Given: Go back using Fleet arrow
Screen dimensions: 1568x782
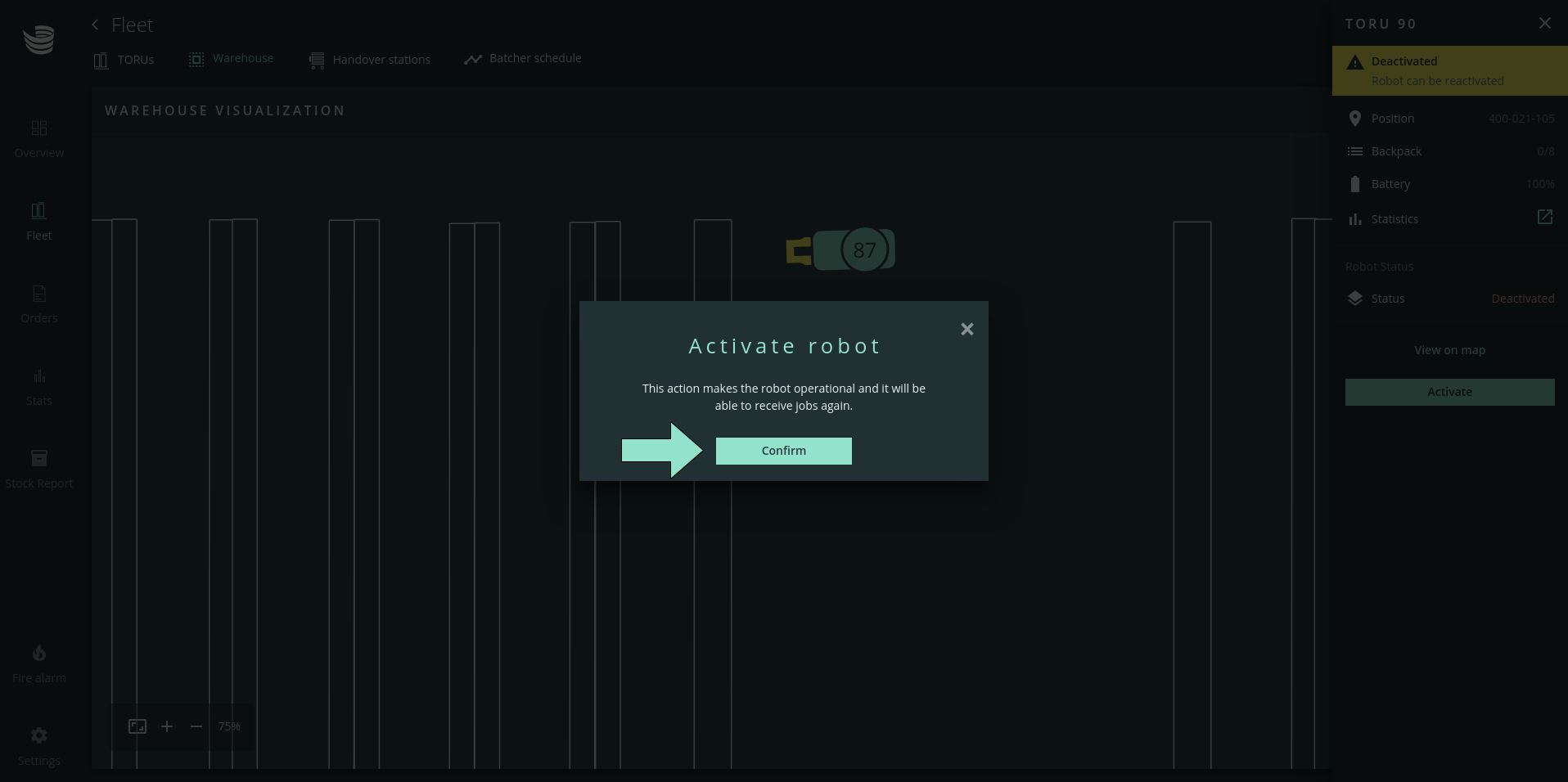Looking at the screenshot, I should tap(96, 25).
